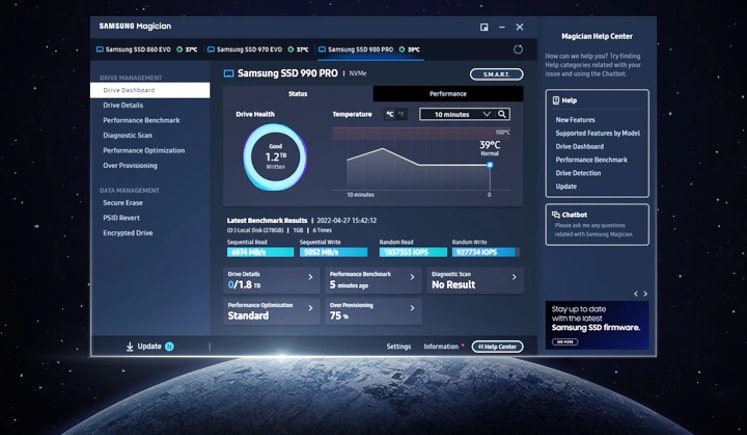Click the current temperature point on graph
This screenshot has height=435, width=747.
tap(490, 165)
